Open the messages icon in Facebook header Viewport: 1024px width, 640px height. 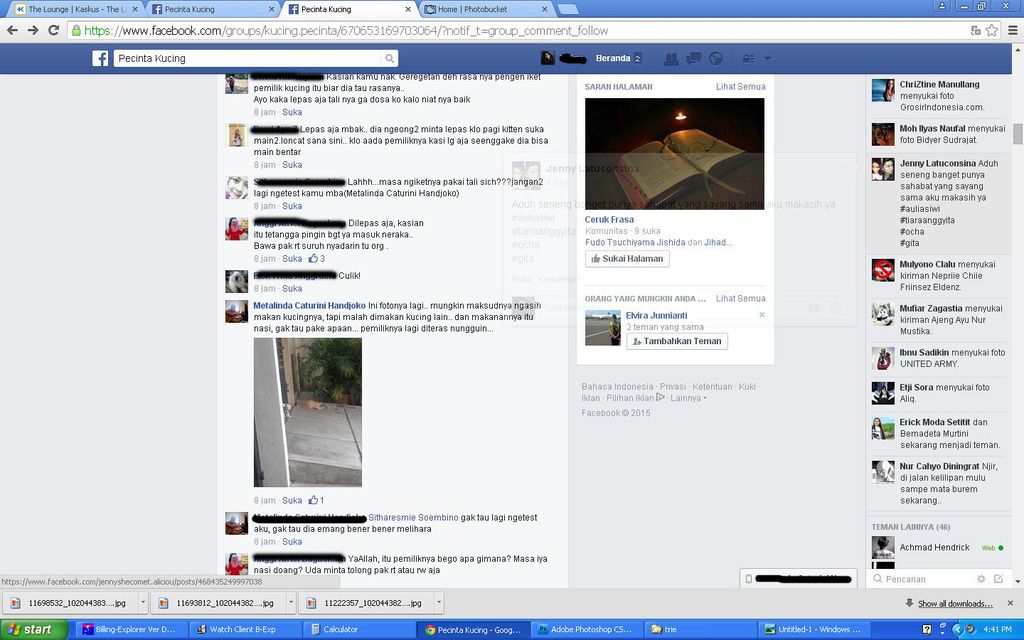click(x=692, y=59)
